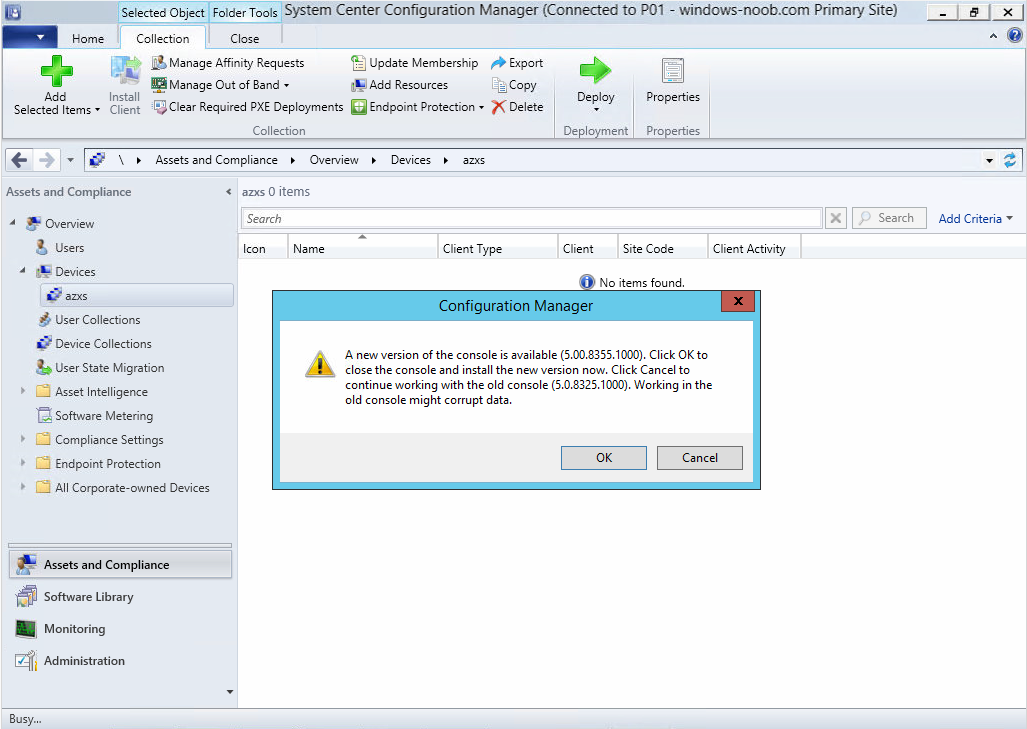Screen dimensions: 1027x729
Task: Open the recent pages dropdown beside Forward
Action: pos(70,160)
